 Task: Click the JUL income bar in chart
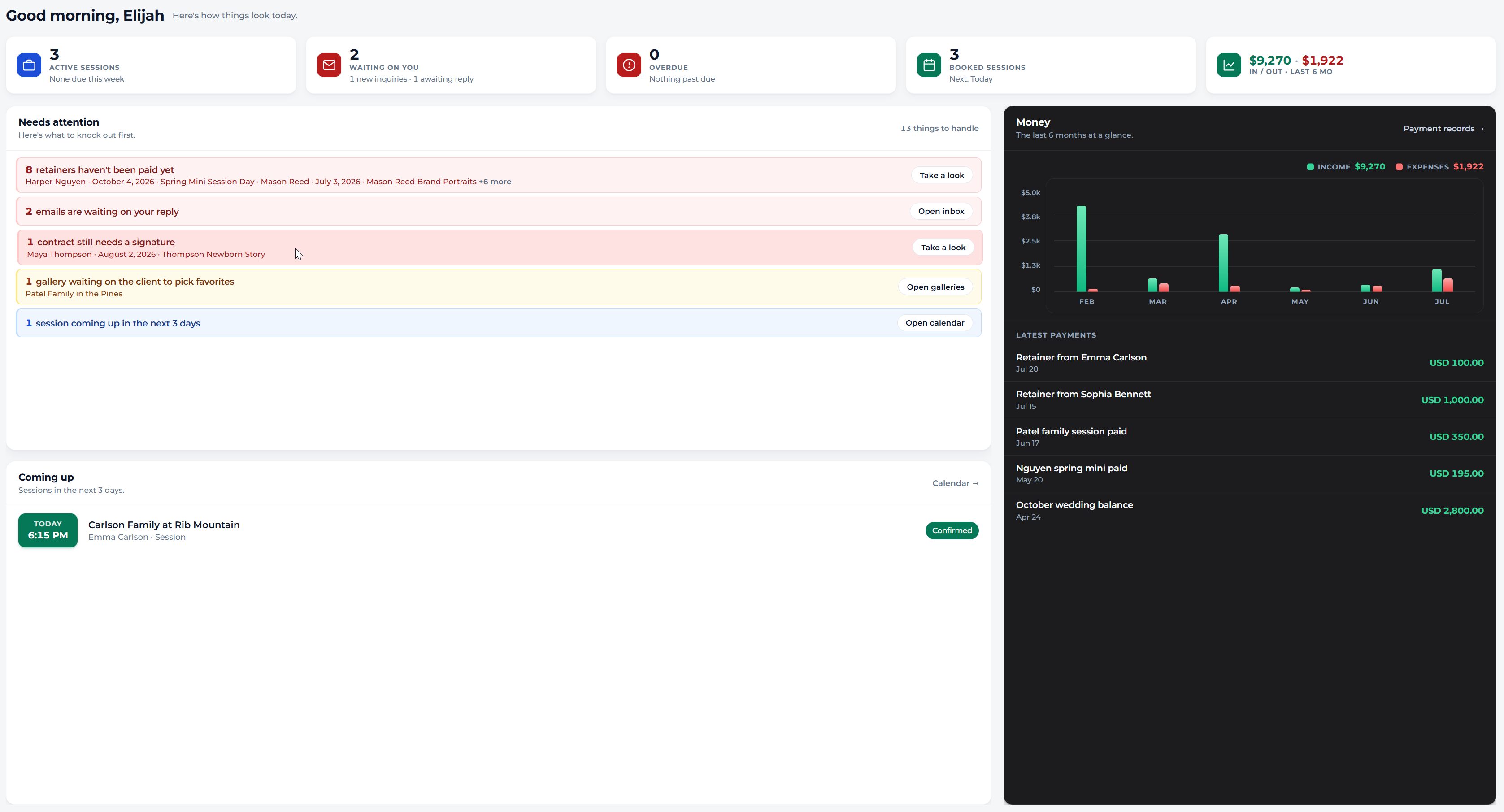(x=1437, y=280)
